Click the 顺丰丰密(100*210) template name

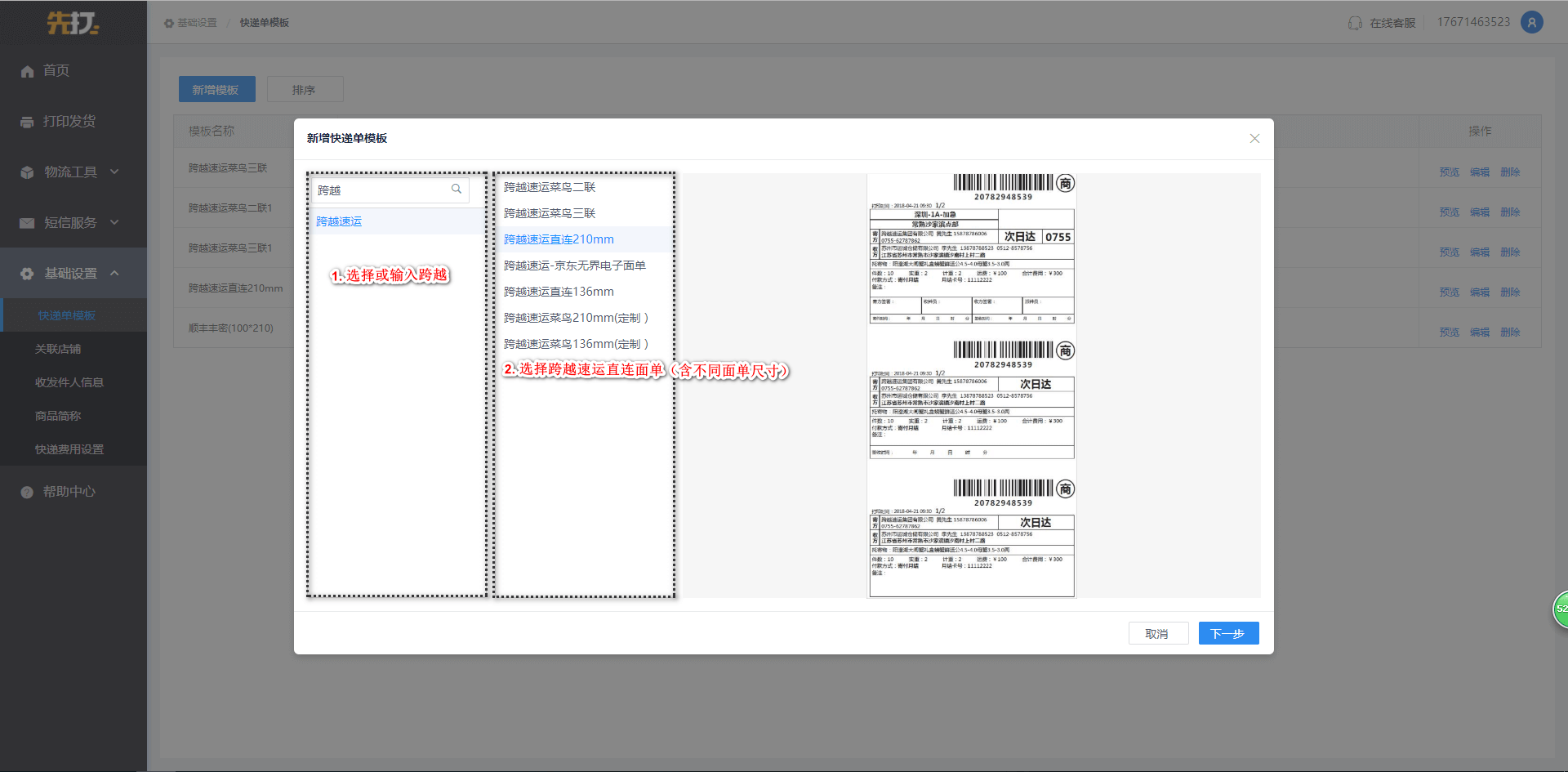pos(231,328)
